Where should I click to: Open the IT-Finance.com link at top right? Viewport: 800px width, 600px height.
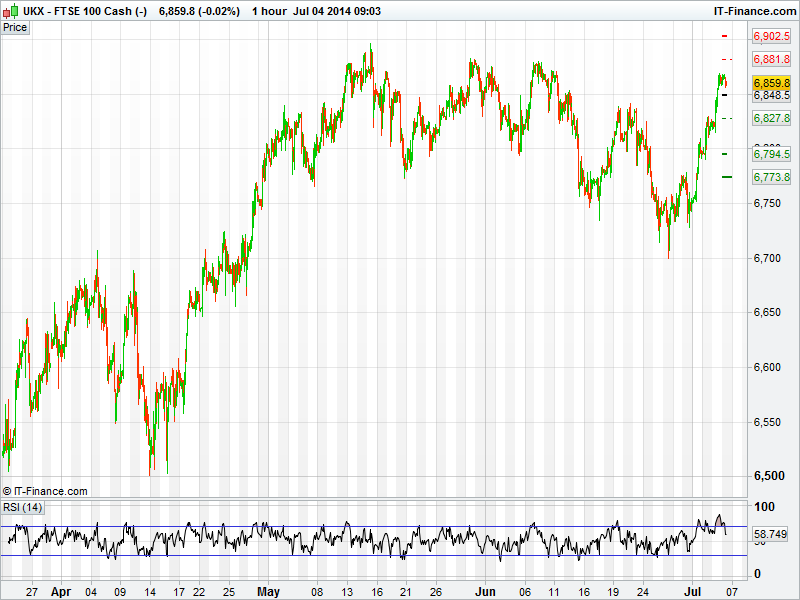[x=753, y=10]
